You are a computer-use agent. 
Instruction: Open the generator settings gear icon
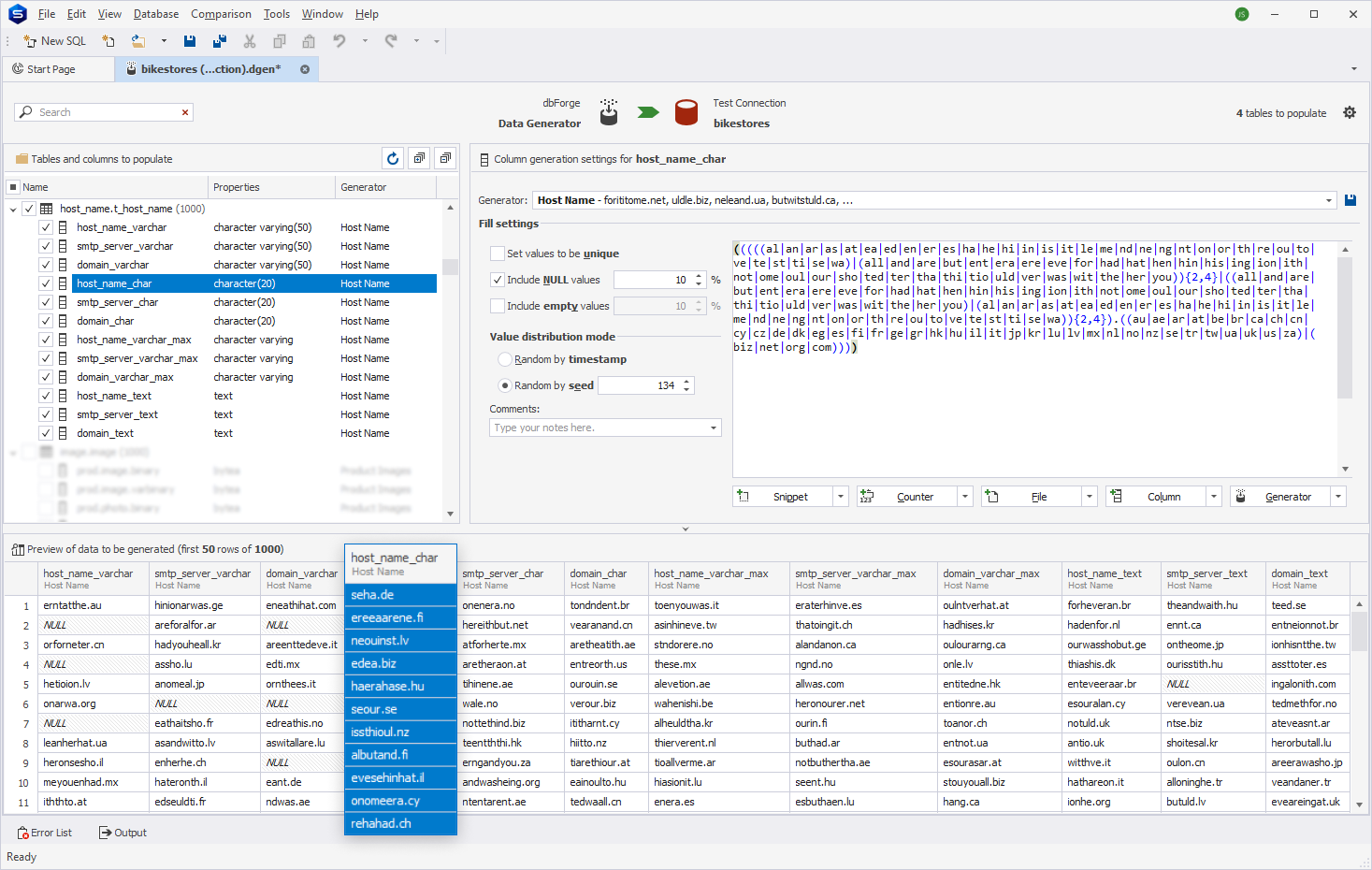[x=1350, y=112]
